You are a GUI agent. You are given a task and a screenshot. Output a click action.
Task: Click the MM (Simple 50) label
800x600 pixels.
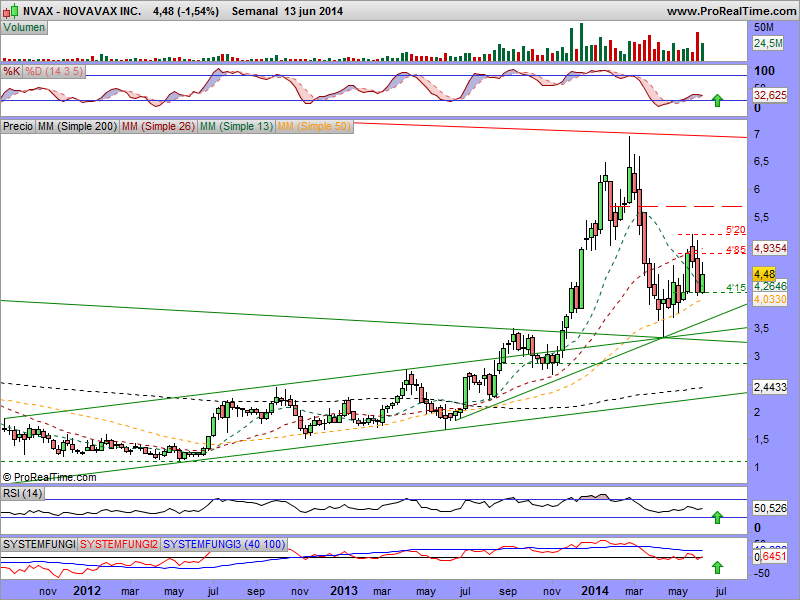point(314,126)
